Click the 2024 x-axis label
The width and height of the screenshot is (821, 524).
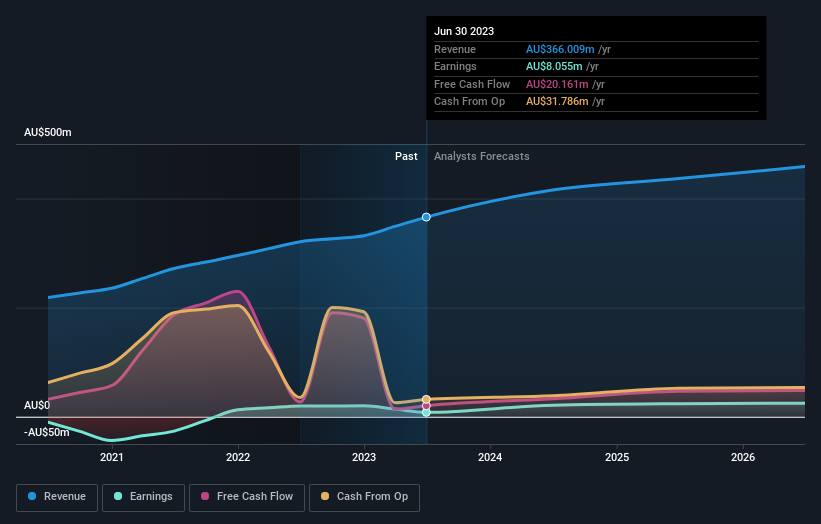tap(490, 457)
